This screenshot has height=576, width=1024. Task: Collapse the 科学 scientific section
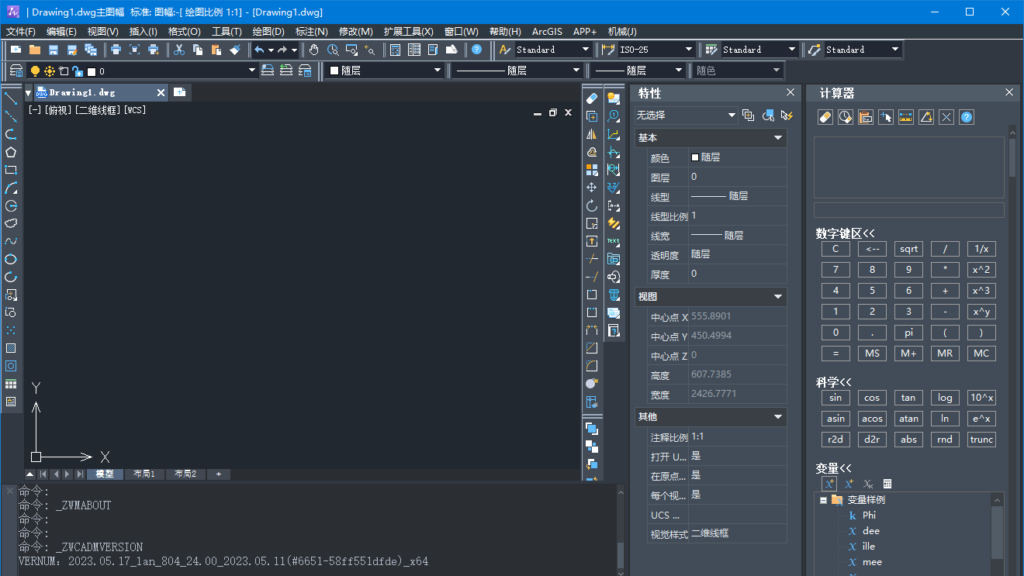[833, 383]
